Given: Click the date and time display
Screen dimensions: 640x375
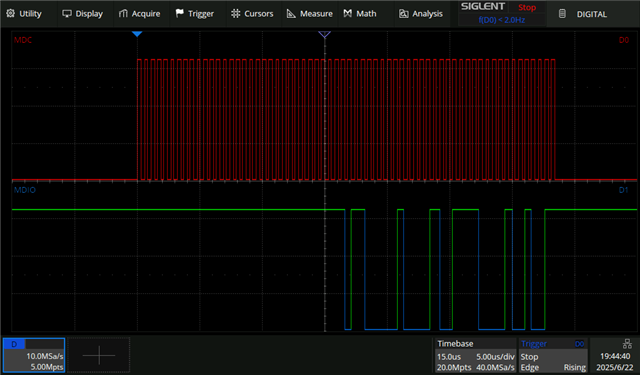Looking at the screenshot, I should 614,362.
